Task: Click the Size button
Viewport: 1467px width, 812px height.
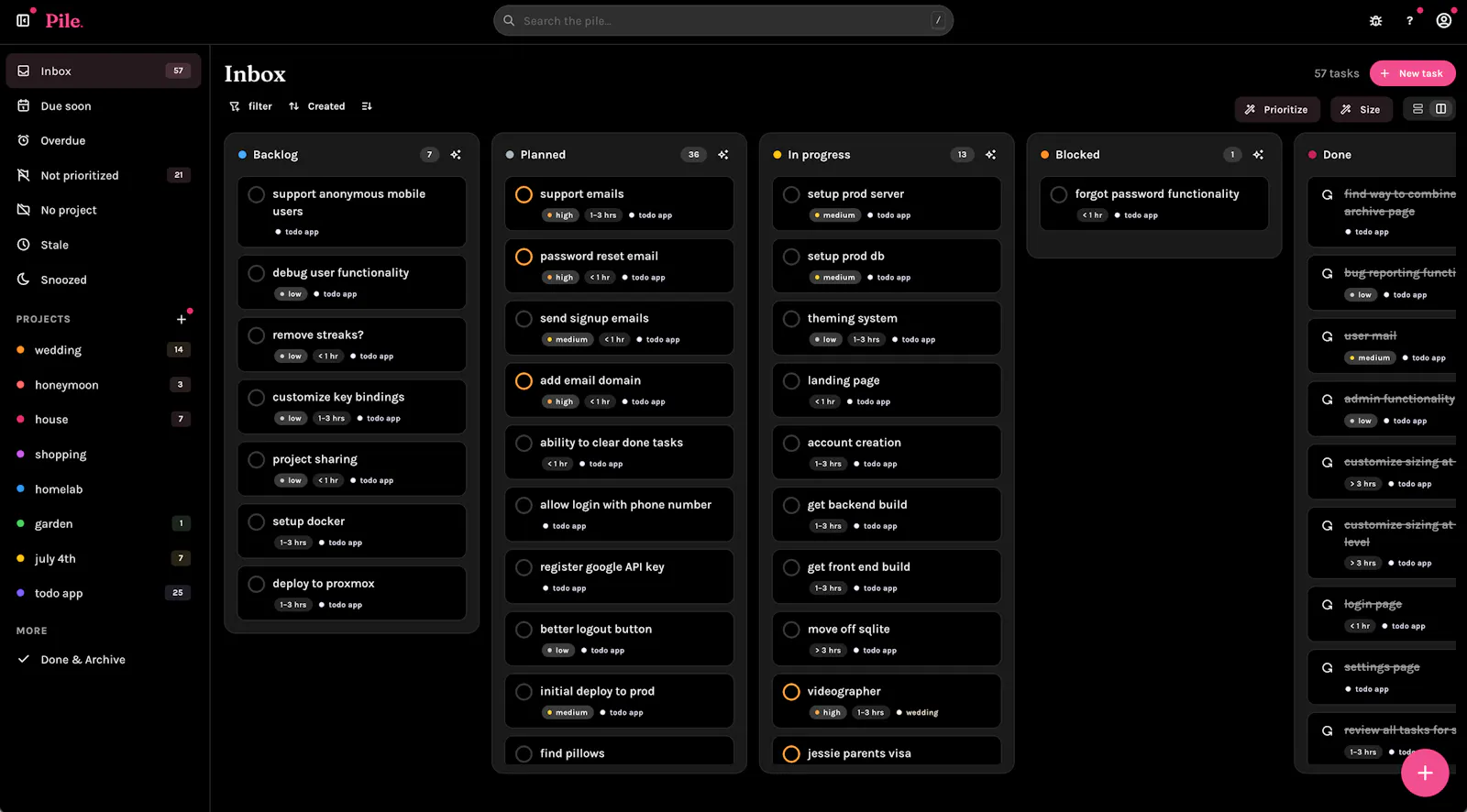Action: click(x=1362, y=109)
